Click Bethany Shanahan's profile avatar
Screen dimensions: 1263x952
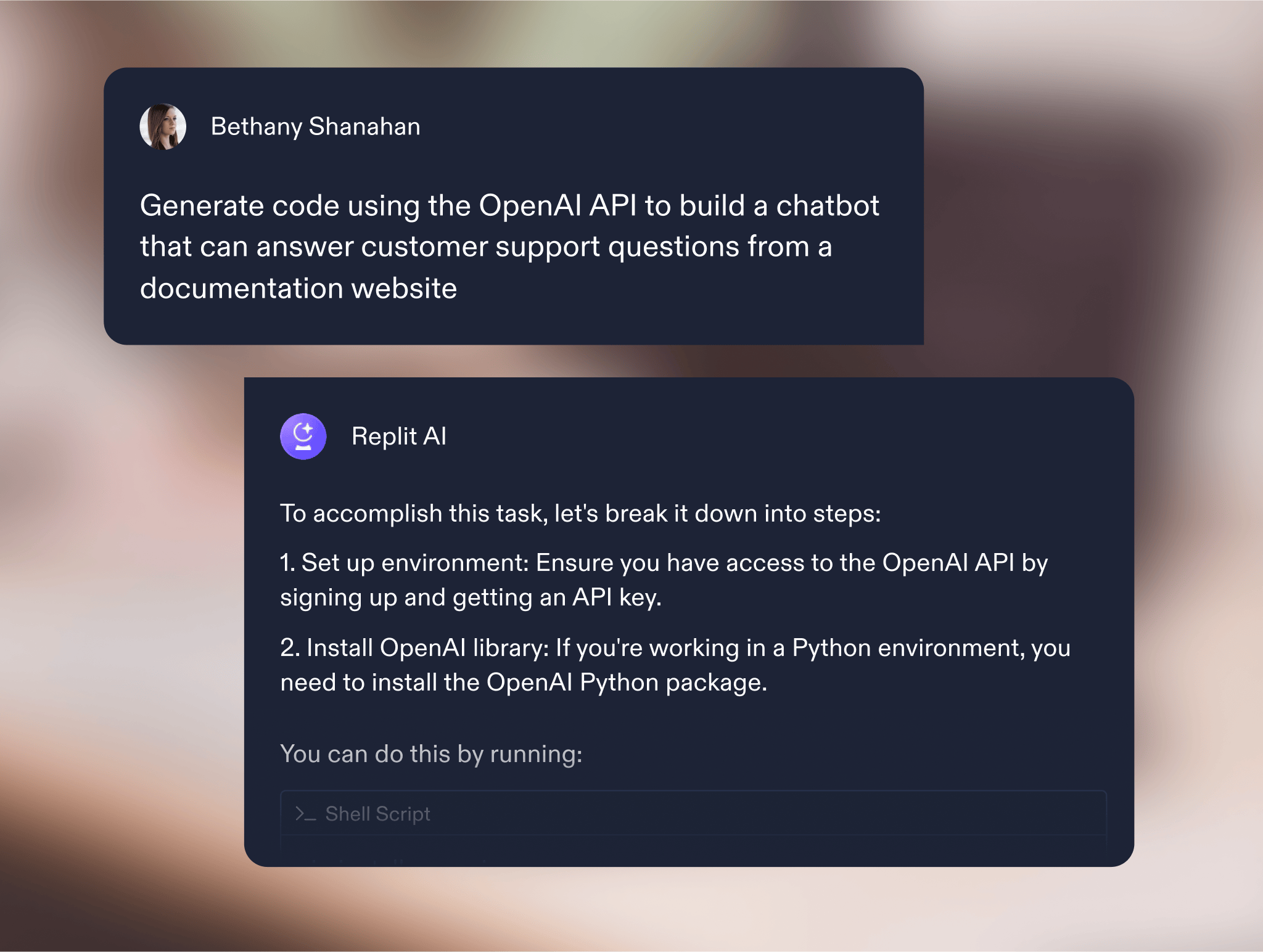click(x=163, y=126)
